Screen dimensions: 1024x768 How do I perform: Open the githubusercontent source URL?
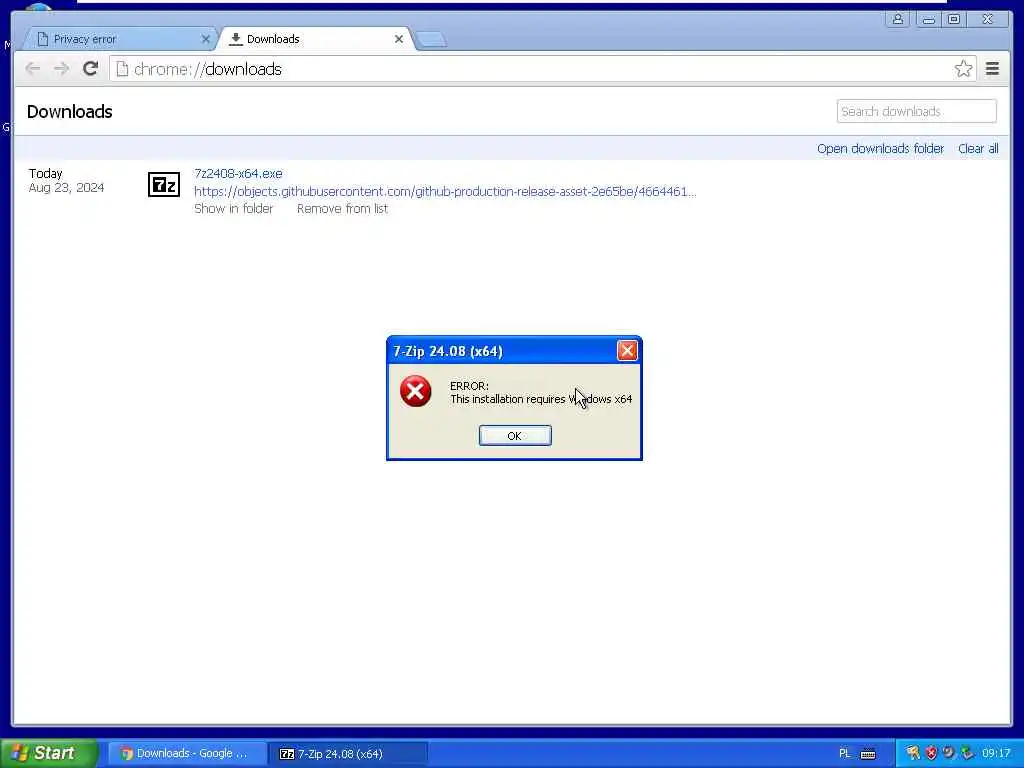click(445, 191)
